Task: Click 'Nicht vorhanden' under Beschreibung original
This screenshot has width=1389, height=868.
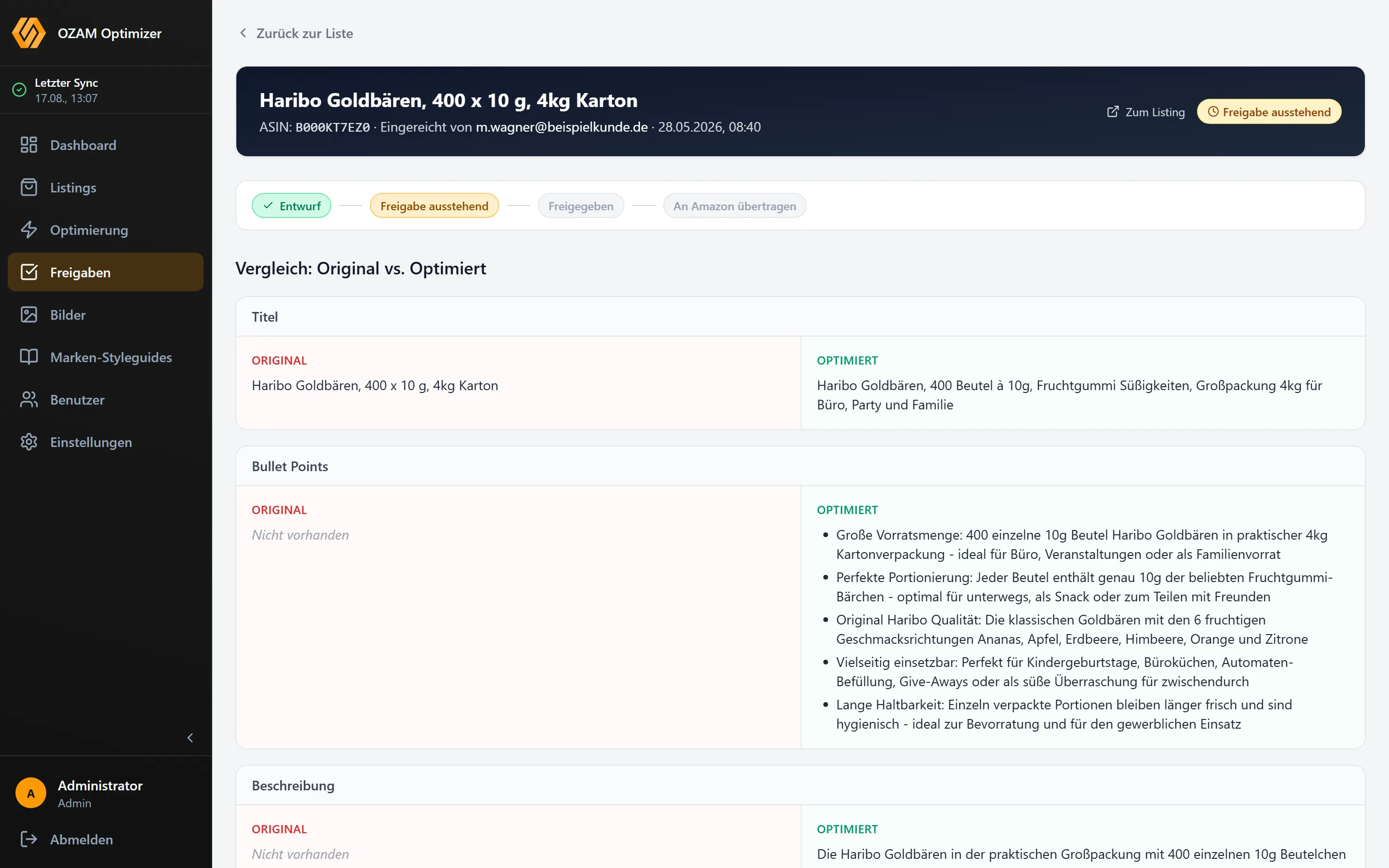Action: (x=300, y=854)
